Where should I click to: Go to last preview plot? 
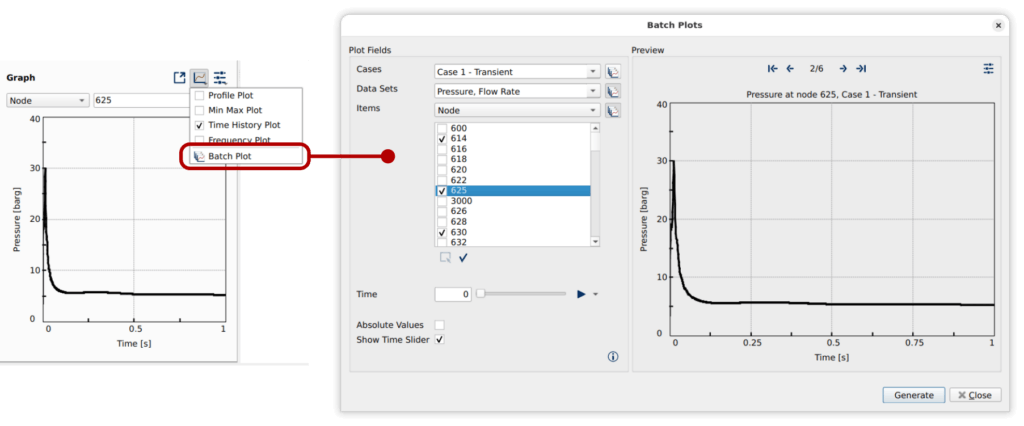(x=861, y=68)
